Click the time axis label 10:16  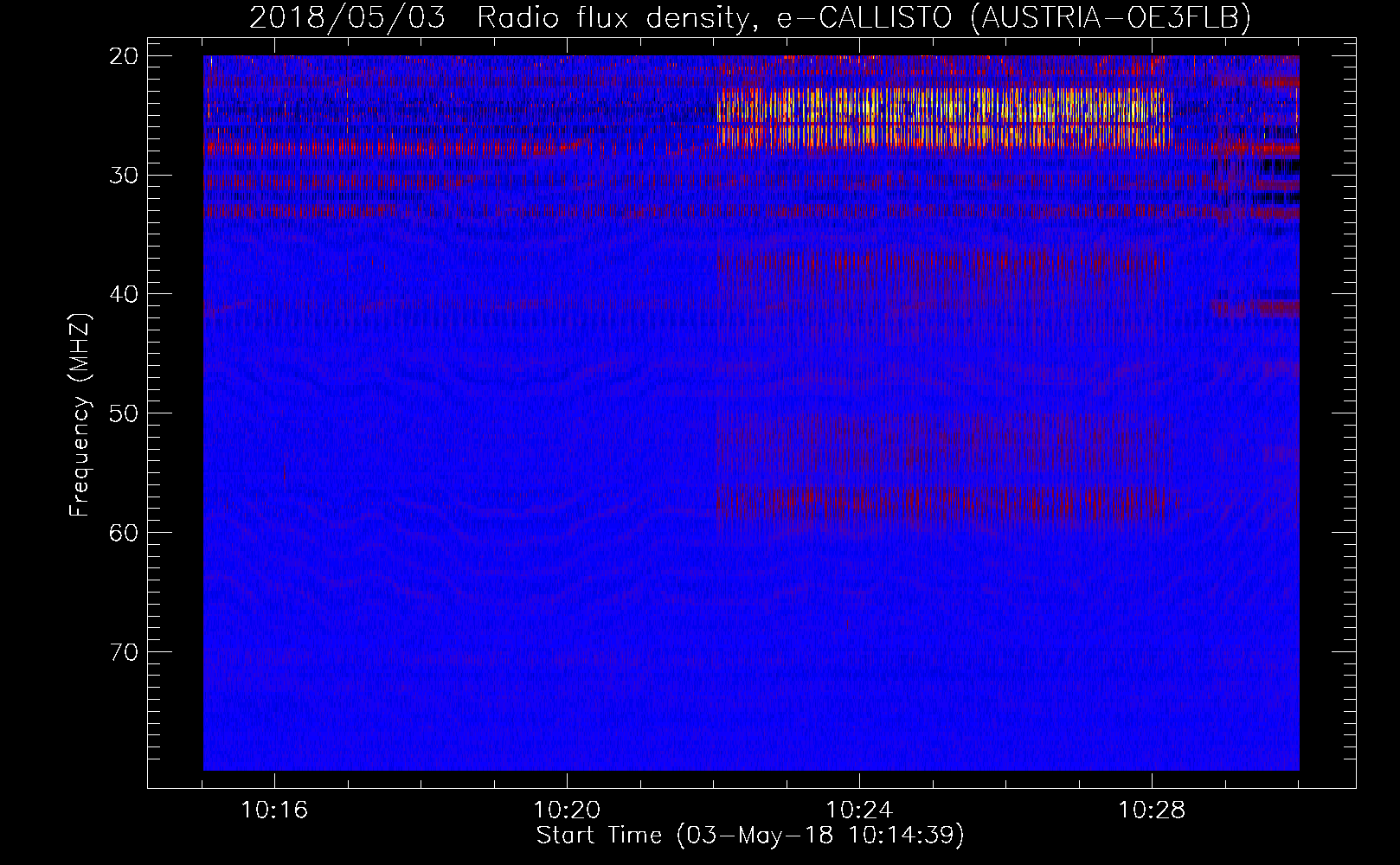[x=274, y=811]
